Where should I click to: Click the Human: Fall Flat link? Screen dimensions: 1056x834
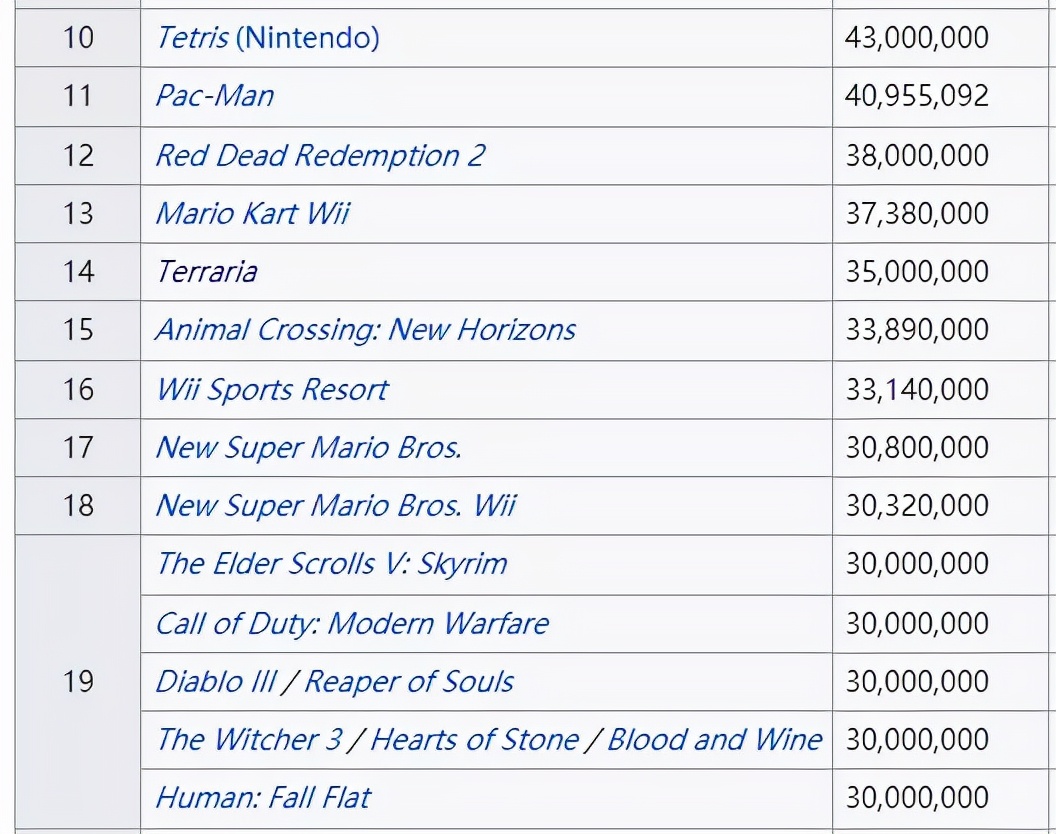[262, 797]
